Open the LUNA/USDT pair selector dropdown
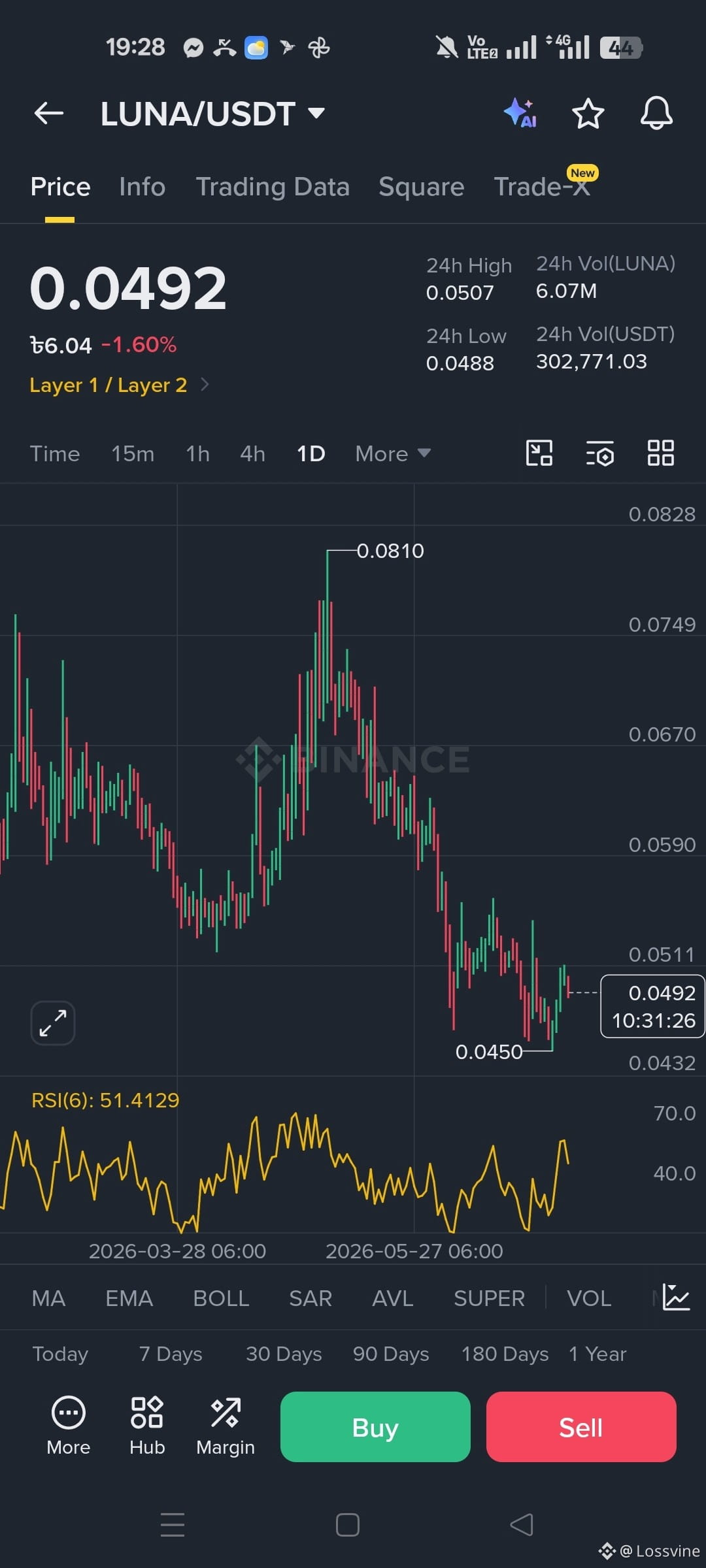 212,114
